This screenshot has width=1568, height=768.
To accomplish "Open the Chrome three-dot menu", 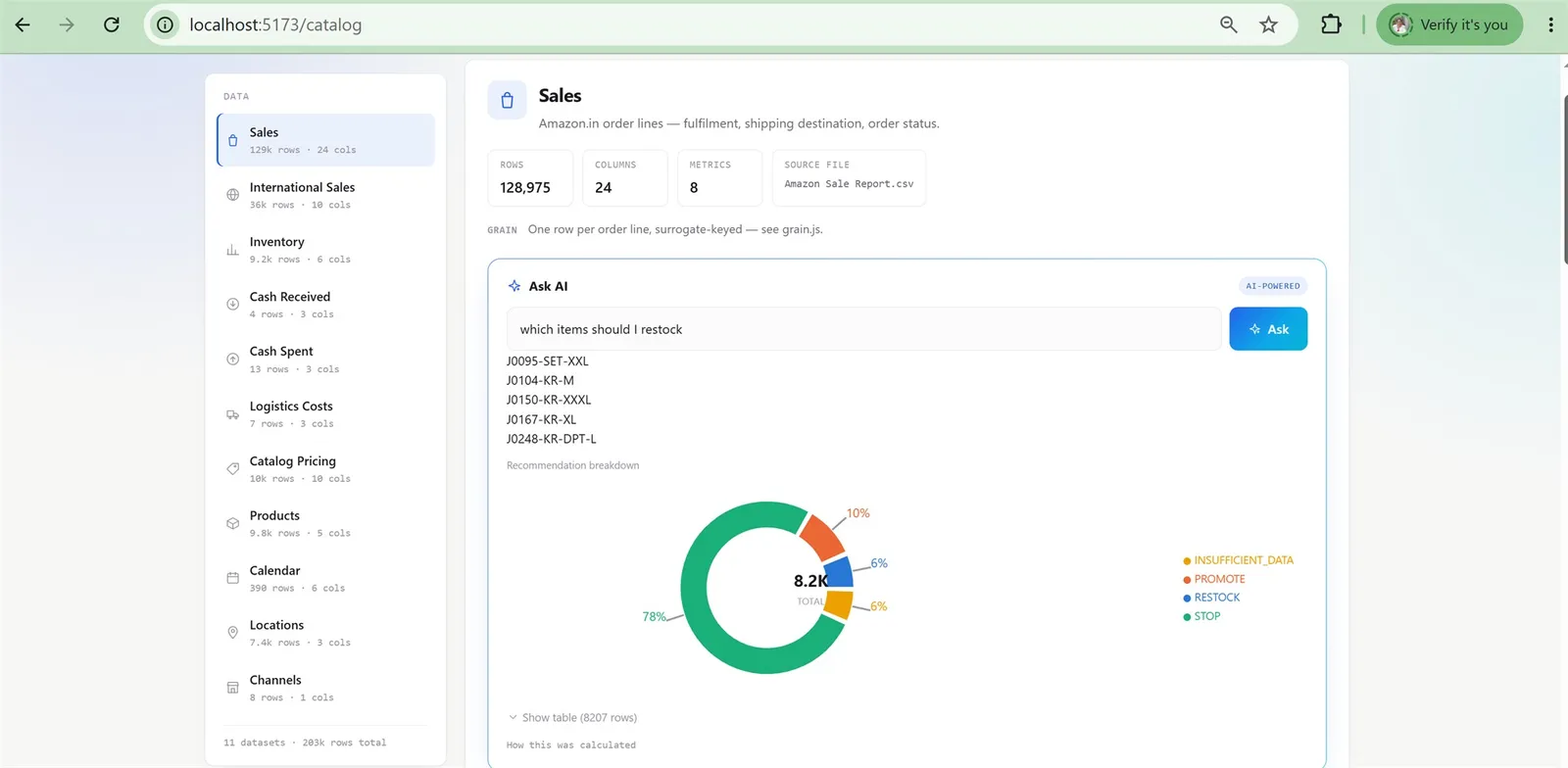I will click(1550, 24).
